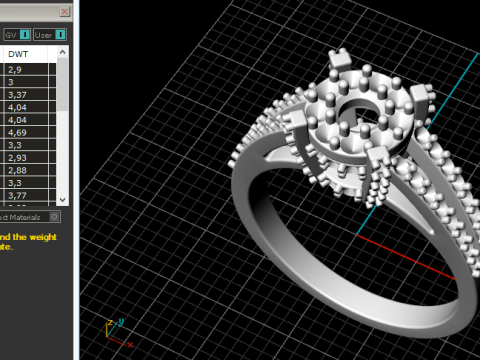Toggle the GV switch
Screen dimensions: 480x360
[17, 35]
